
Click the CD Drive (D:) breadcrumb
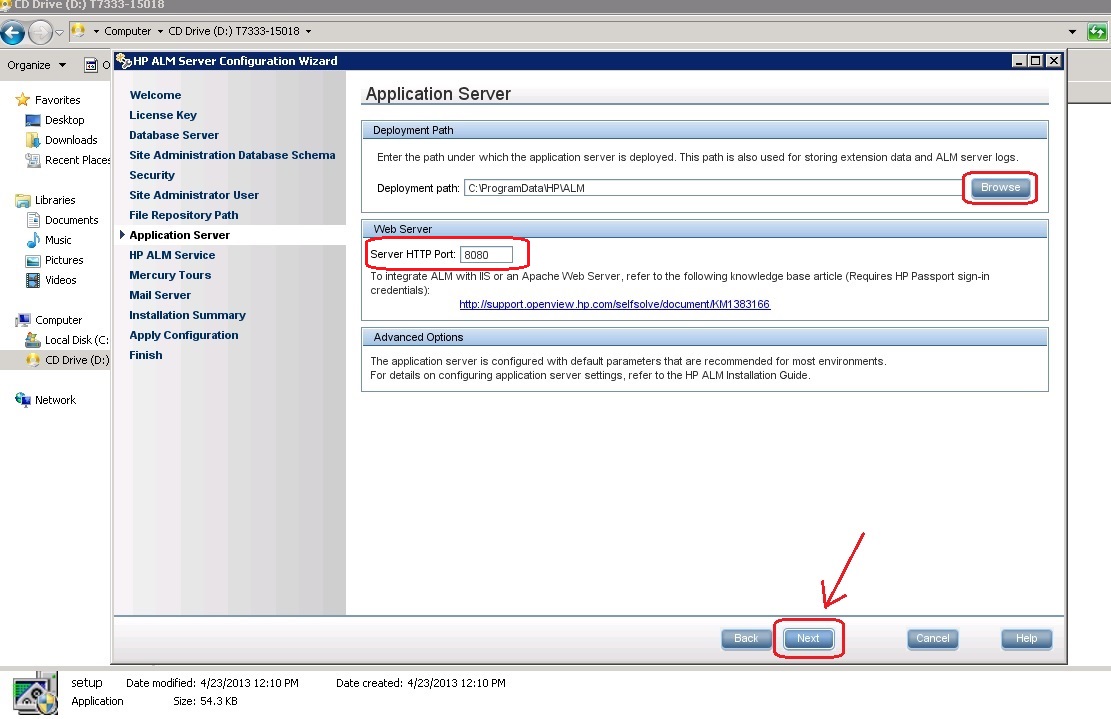[x=234, y=31]
